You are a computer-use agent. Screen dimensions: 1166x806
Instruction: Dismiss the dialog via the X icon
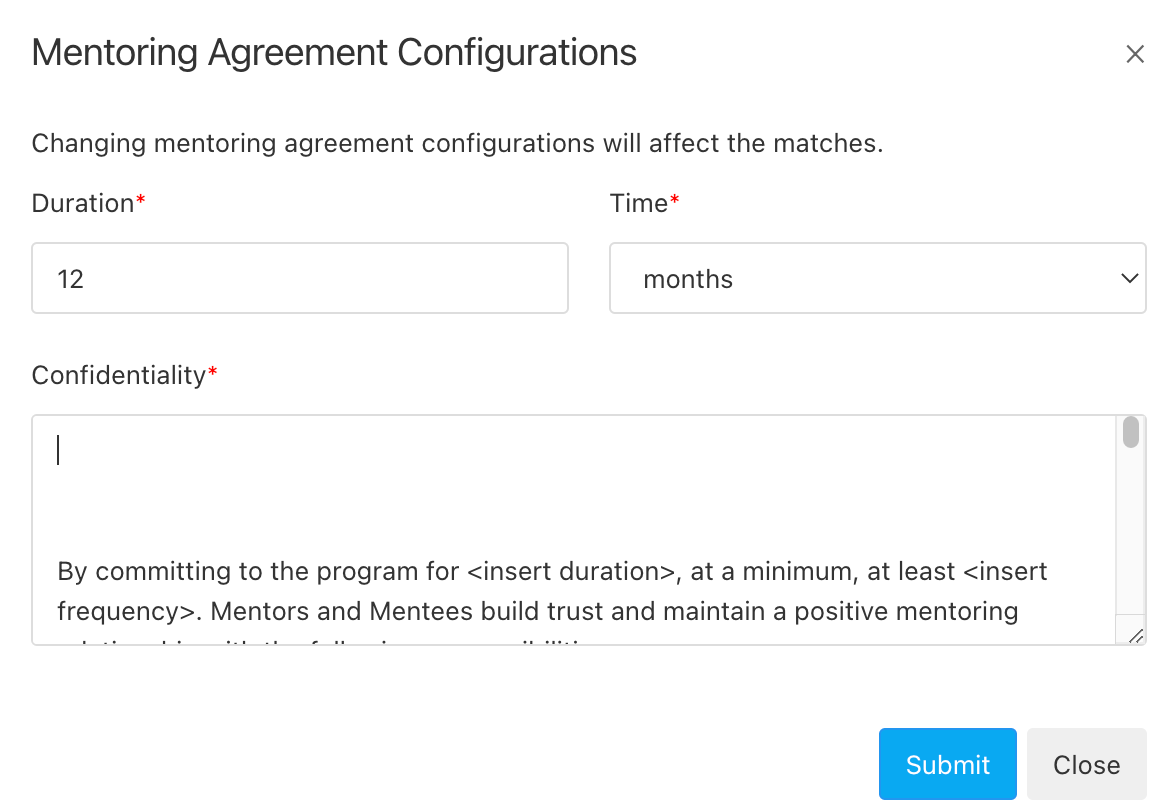1135,53
